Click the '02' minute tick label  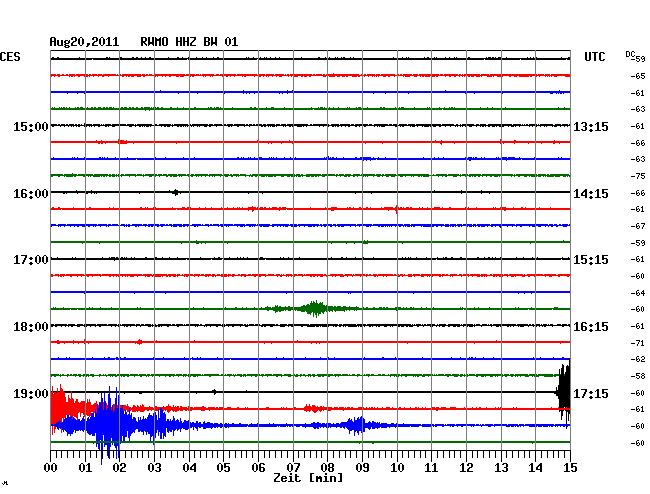pos(119,467)
